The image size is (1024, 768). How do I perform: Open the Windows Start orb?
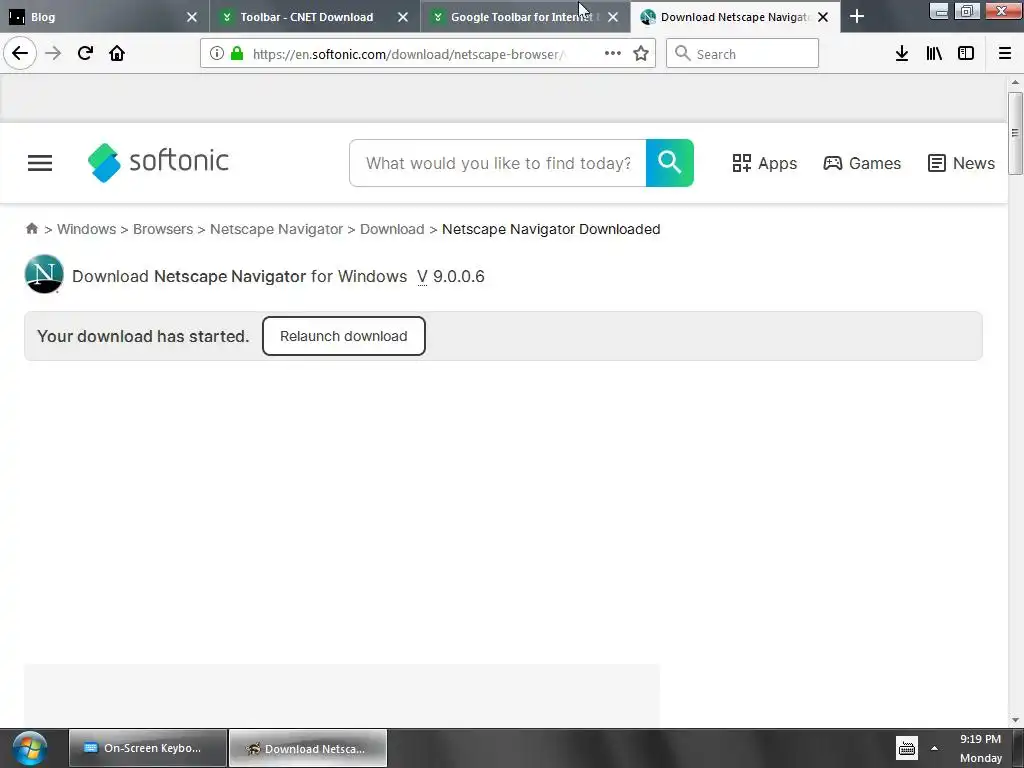(29, 748)
